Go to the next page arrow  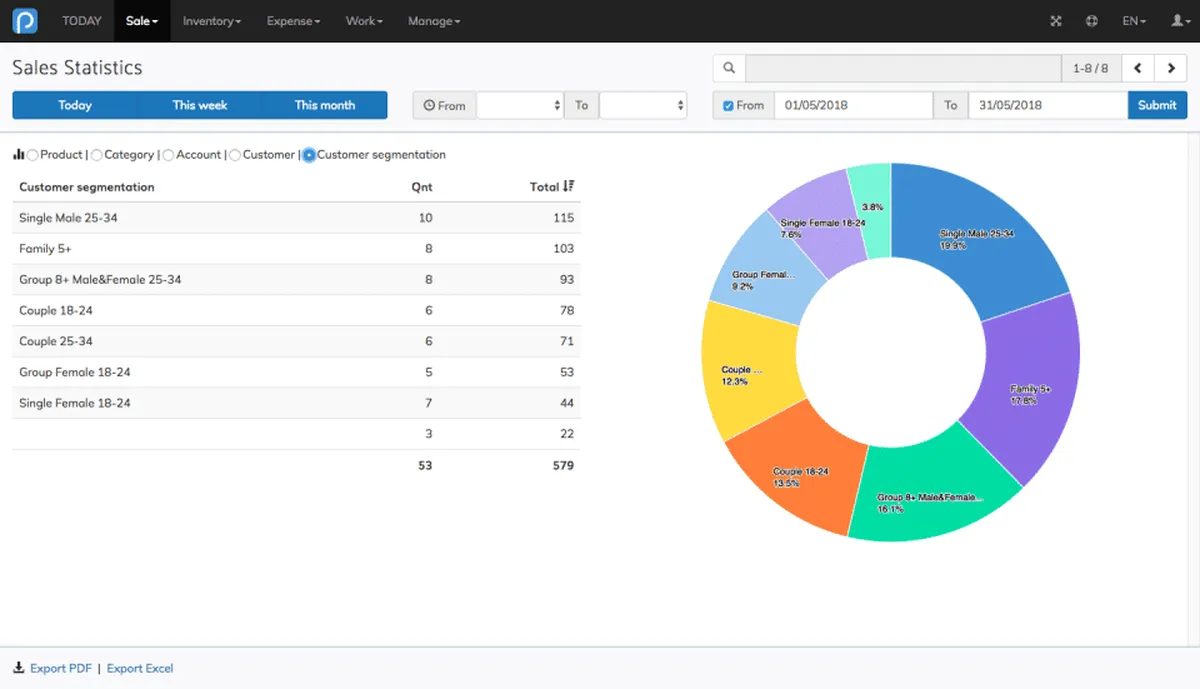coord(1171,68)
